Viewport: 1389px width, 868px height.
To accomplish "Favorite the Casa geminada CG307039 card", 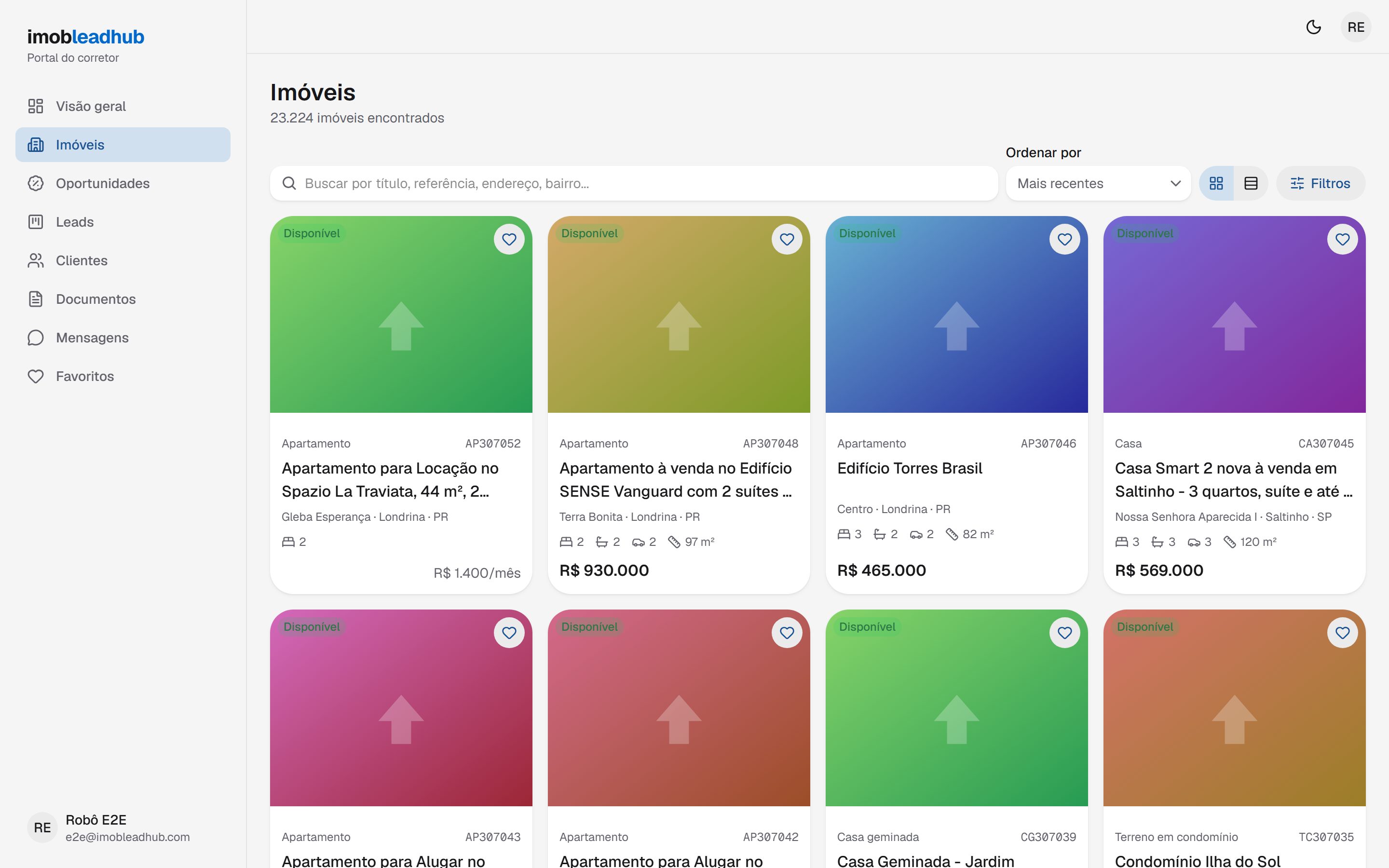I will pos(1065,633).
